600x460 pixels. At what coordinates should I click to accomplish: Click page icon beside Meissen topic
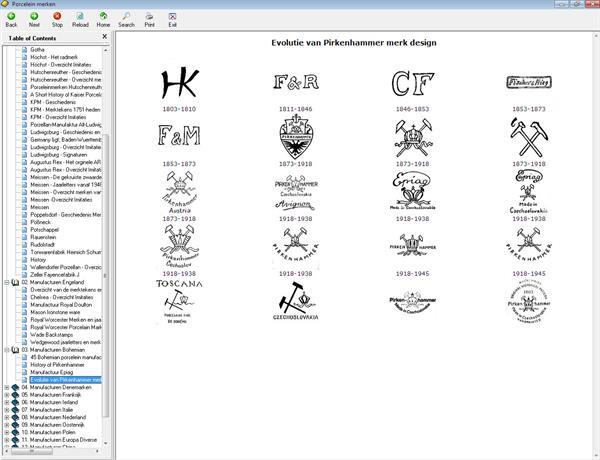24,207
